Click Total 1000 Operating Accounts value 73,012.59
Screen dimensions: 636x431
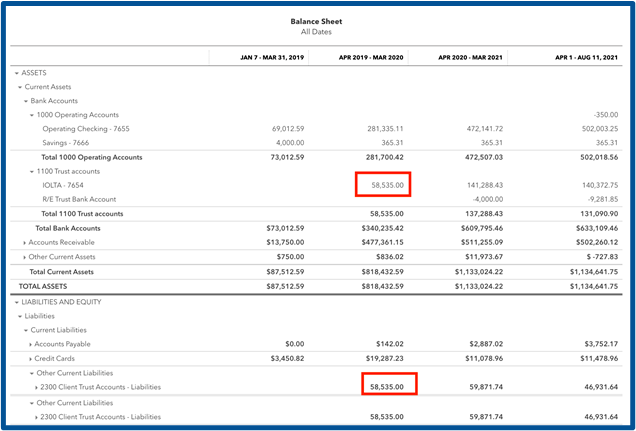point(288,157)
